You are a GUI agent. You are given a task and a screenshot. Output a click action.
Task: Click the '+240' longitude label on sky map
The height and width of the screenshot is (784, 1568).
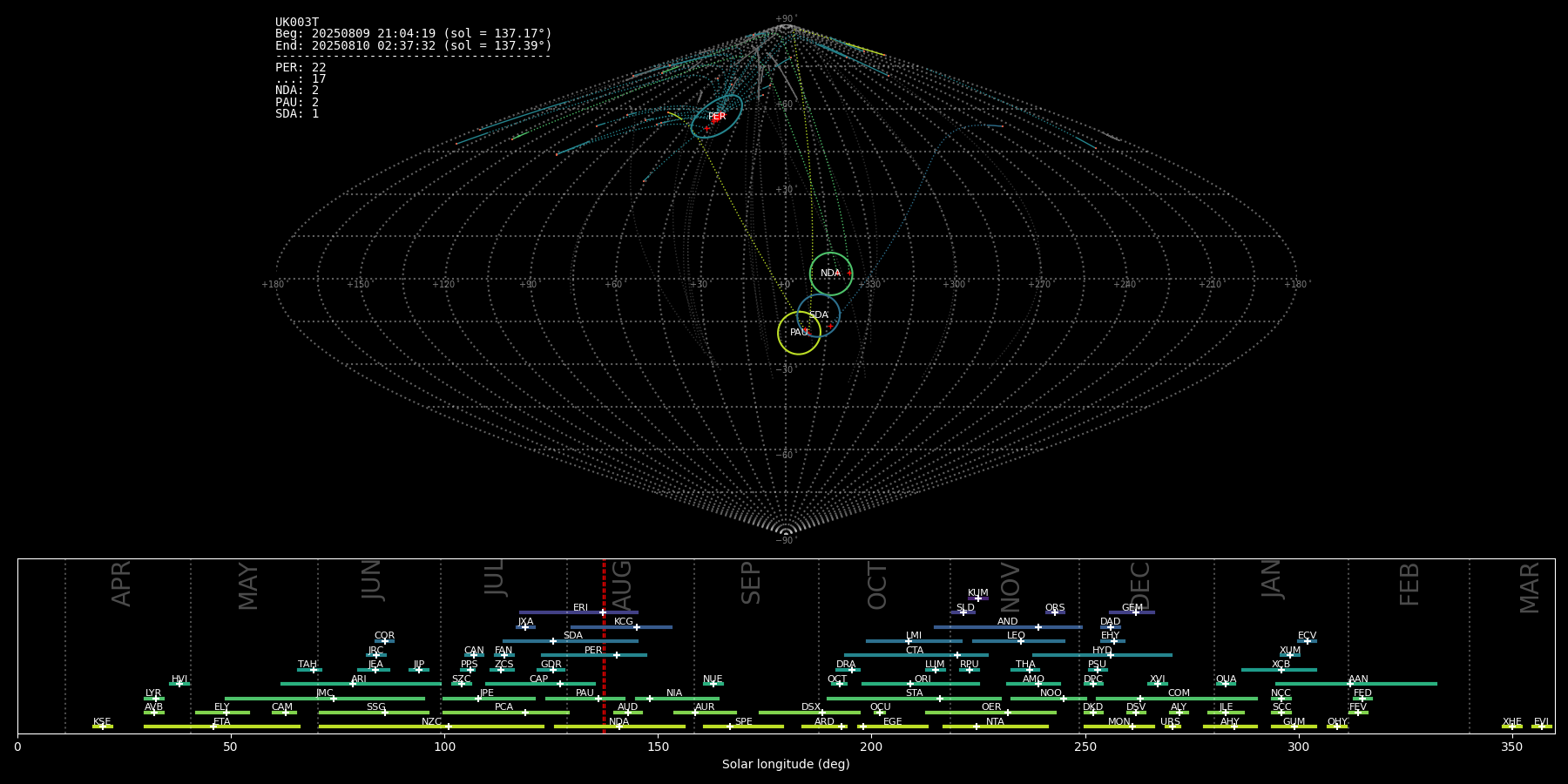point(1125,284)
